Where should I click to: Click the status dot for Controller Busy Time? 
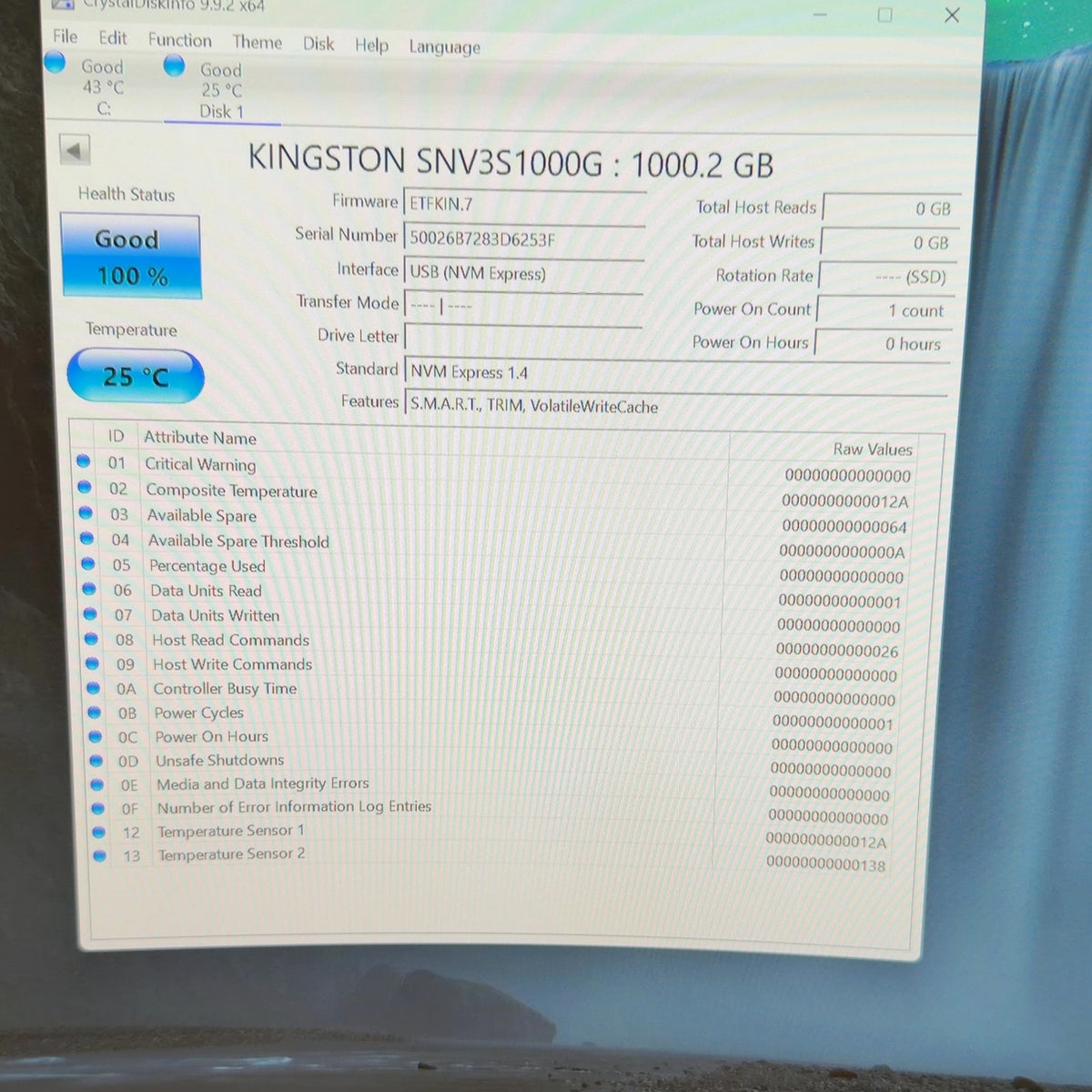tap(93, 688)
